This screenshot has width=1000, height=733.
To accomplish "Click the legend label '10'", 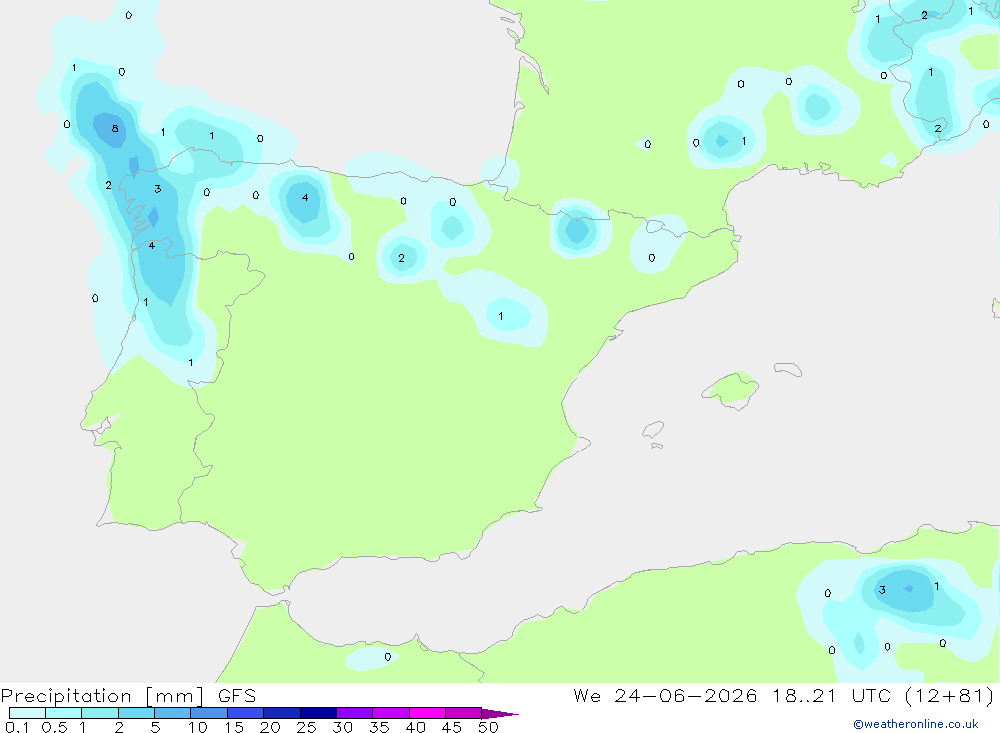I will pos(198,727).
